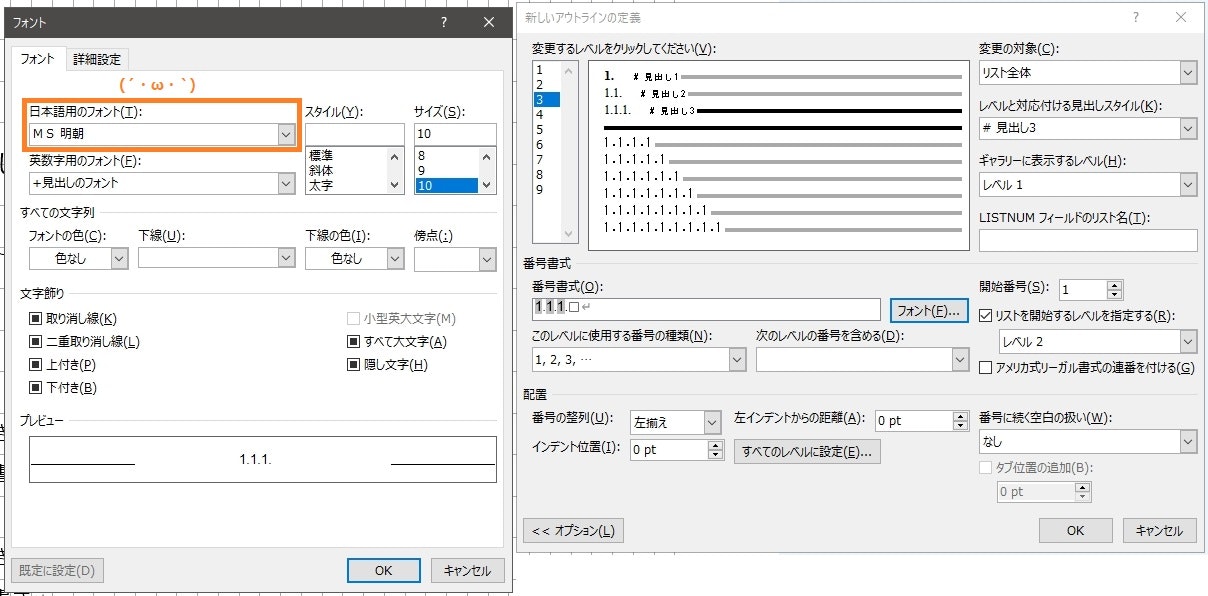Increase the 開始番号 value
1208x596 pixels.
1115,284
